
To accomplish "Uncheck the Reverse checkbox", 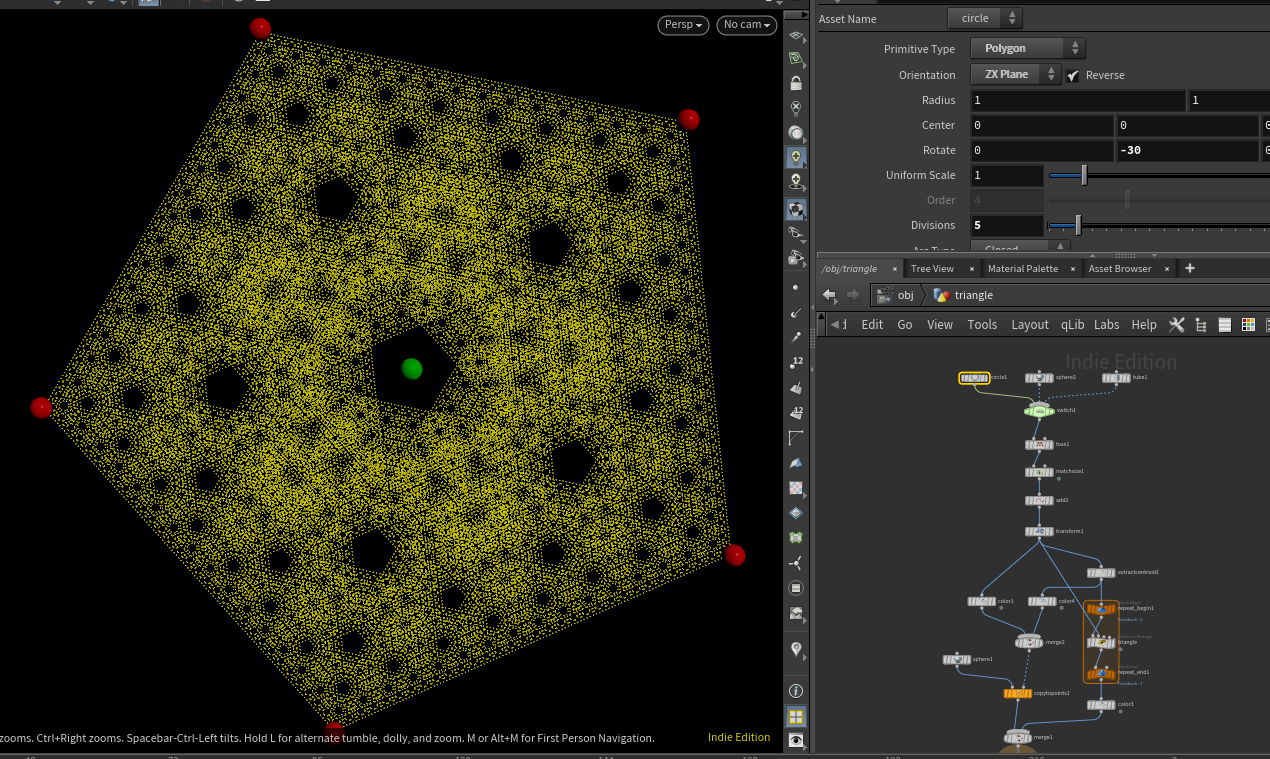I will pos(1073,75).
